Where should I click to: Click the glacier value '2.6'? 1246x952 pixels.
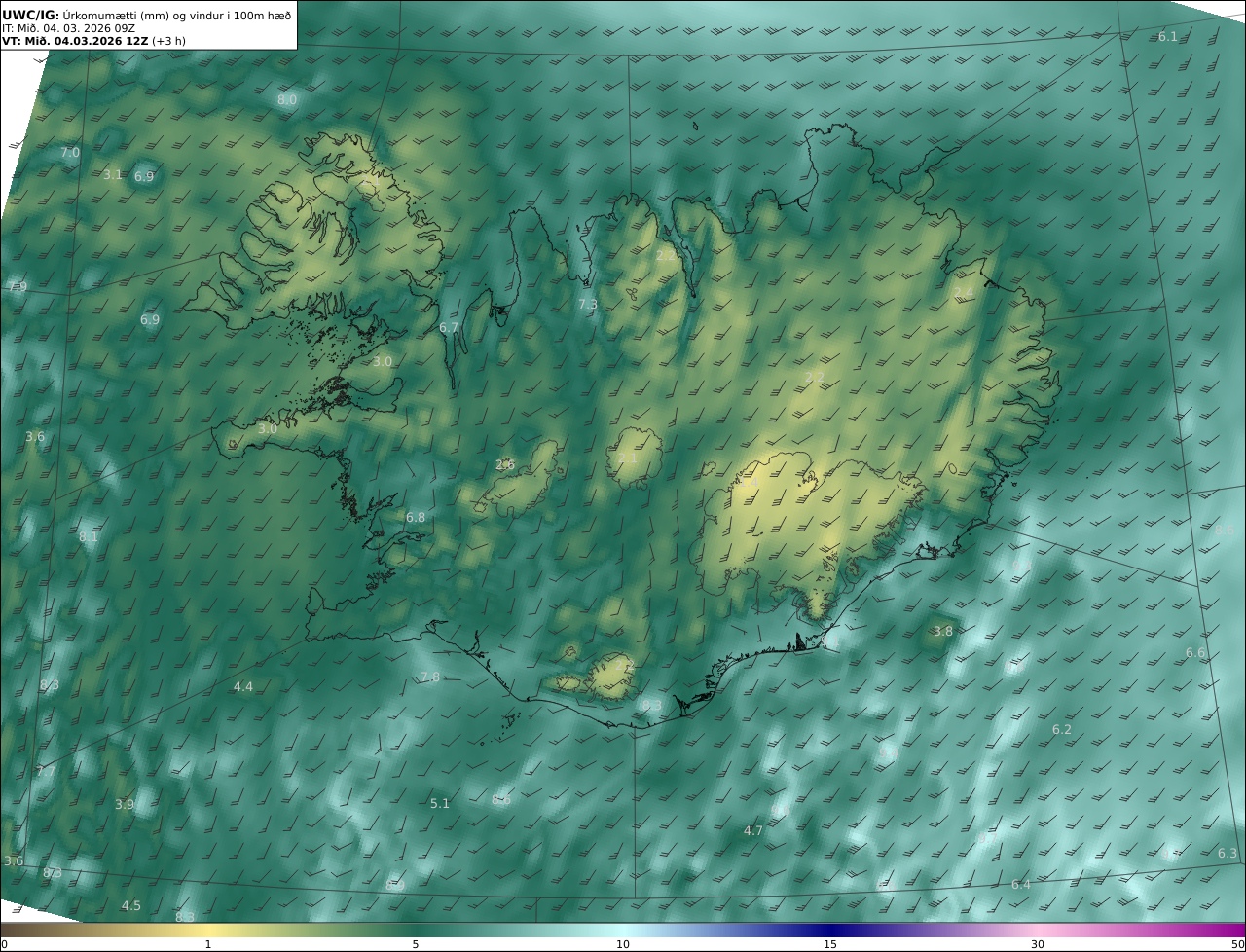505,465
